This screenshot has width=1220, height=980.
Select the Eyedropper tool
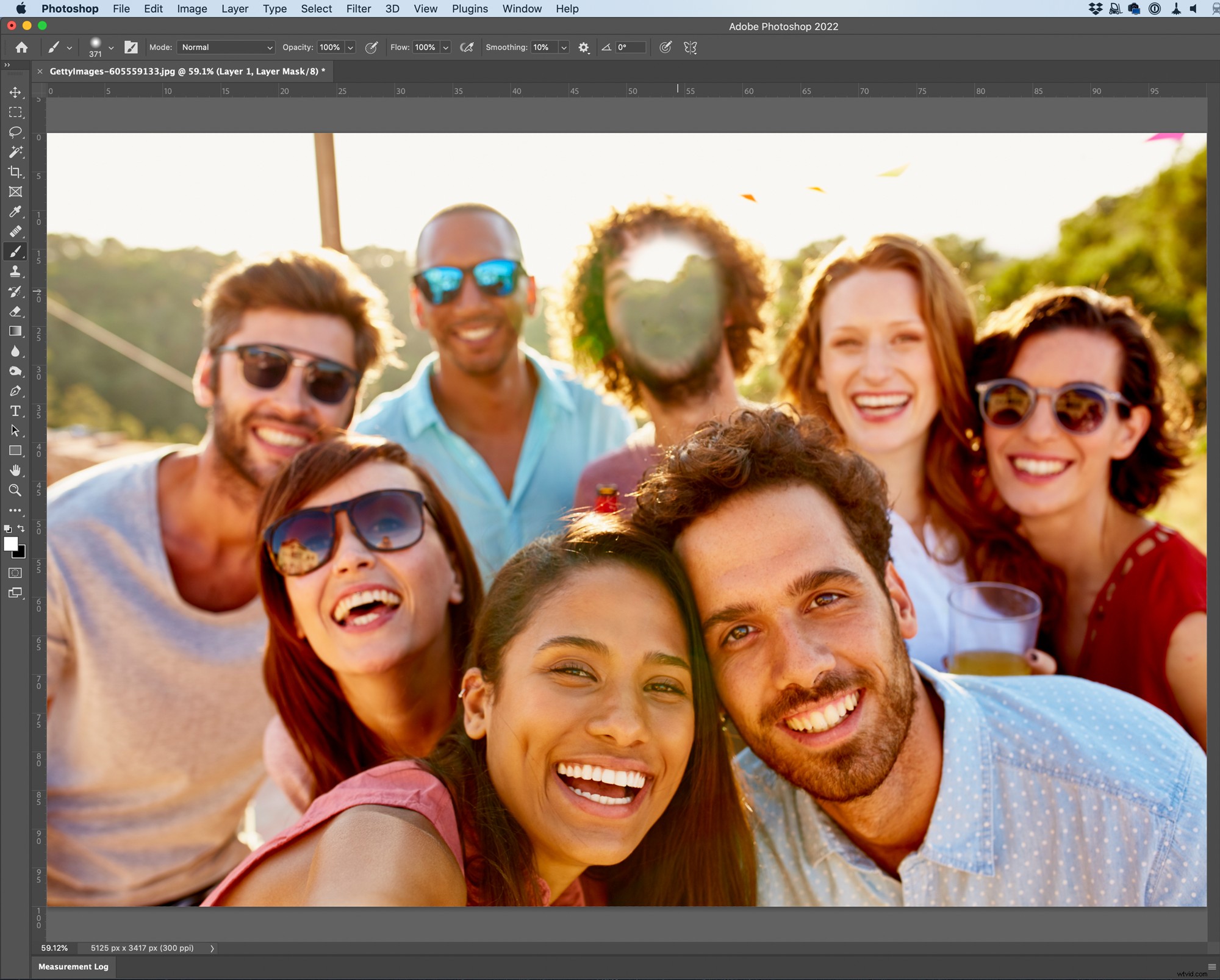pos(15,212)
